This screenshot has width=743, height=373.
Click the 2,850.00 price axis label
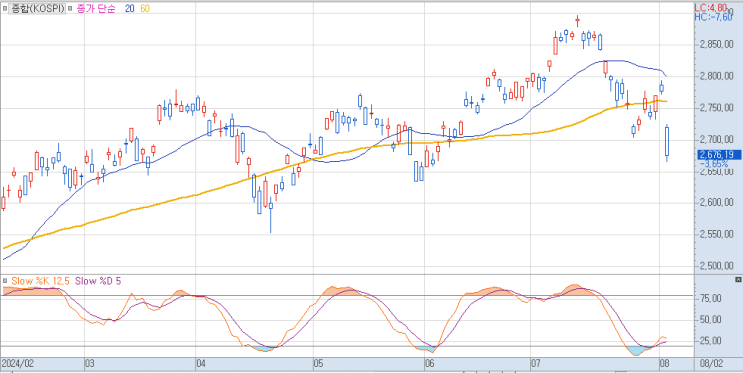pyautogui.click(x=716, y=45)
